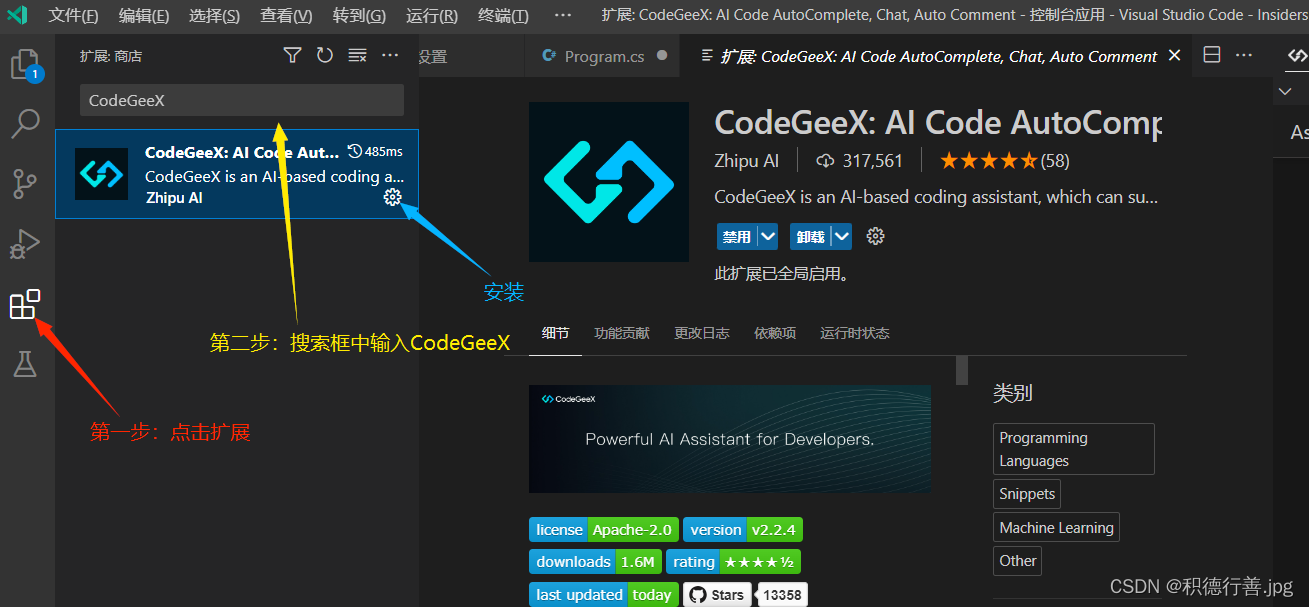Open Source Control view
Viewport: 1309px width, 607px height.
point(24,184)
